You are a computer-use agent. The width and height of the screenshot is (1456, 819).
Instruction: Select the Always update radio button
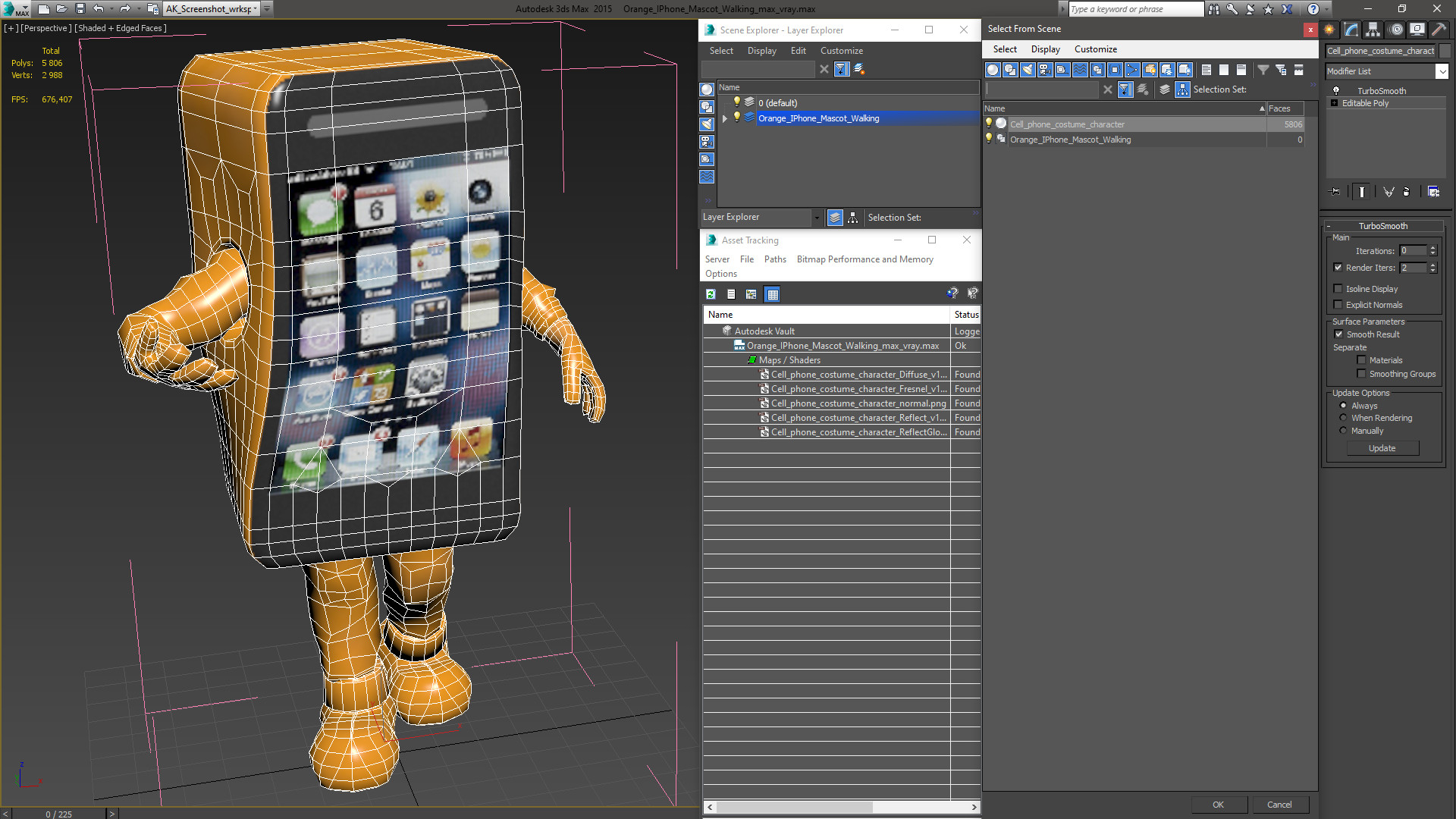coord(1344,406)
